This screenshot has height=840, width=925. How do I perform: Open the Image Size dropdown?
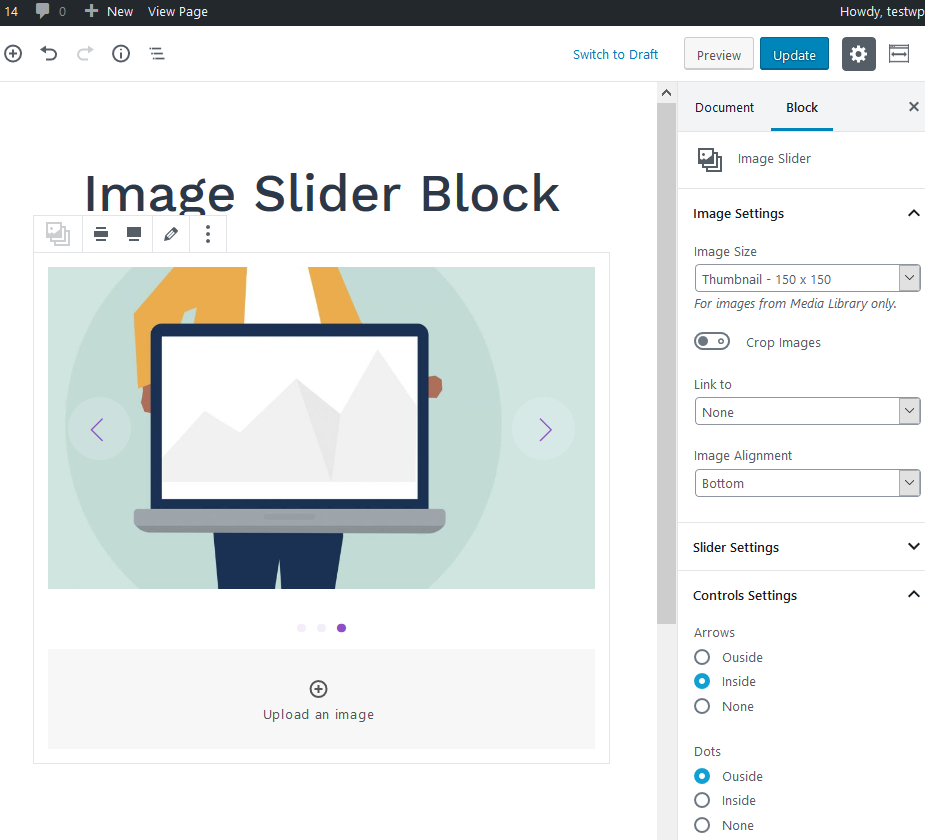pyautogui.click(x=807, y=278)
